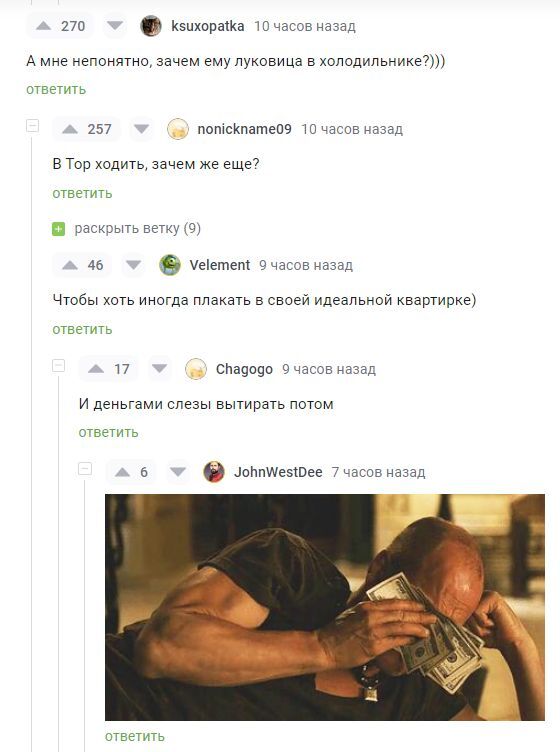Downvote nonickname09's comment

click(x=141, y=129)
